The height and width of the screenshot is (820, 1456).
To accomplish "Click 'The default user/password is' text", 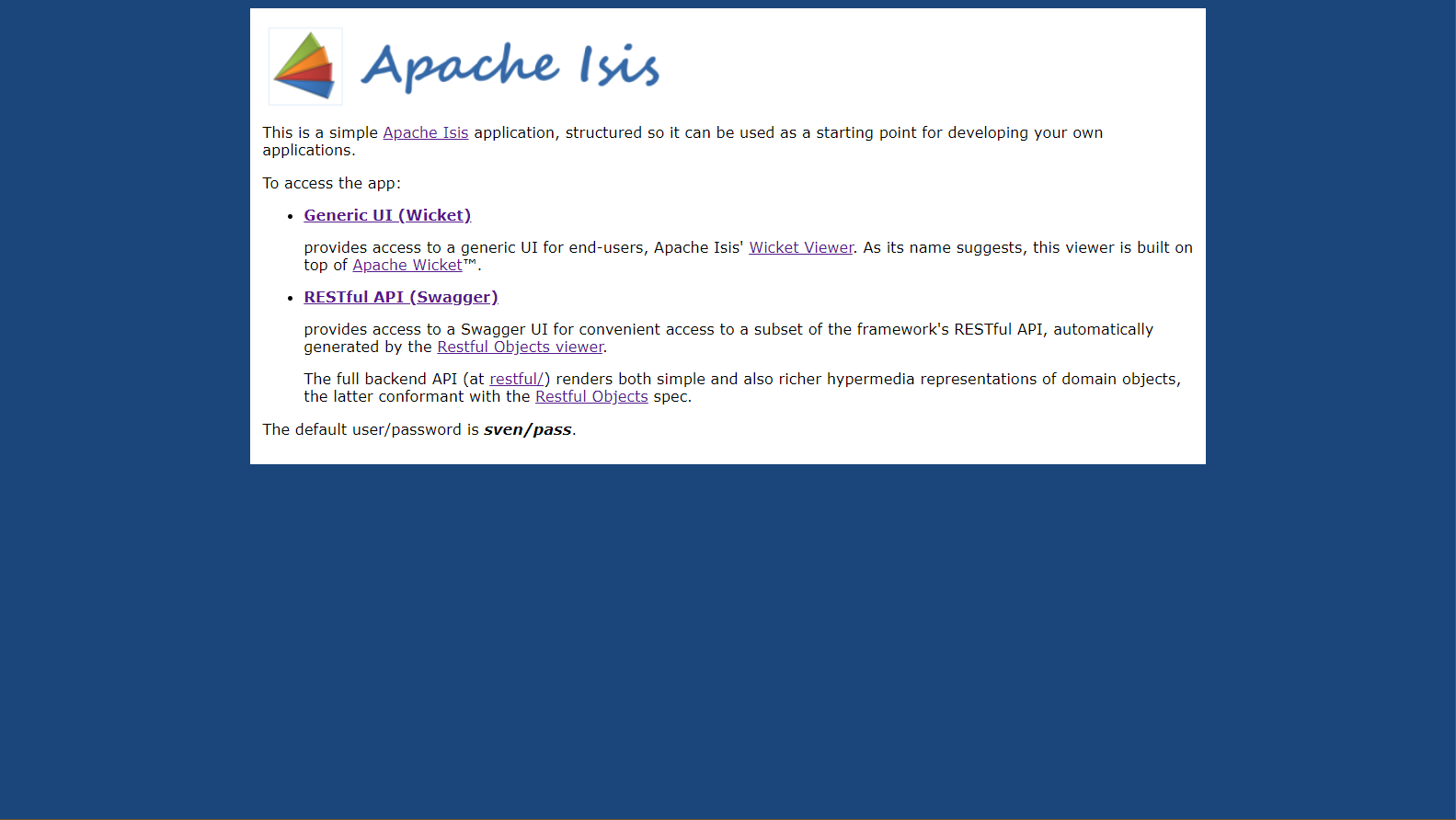I will [x=370, y=430].
